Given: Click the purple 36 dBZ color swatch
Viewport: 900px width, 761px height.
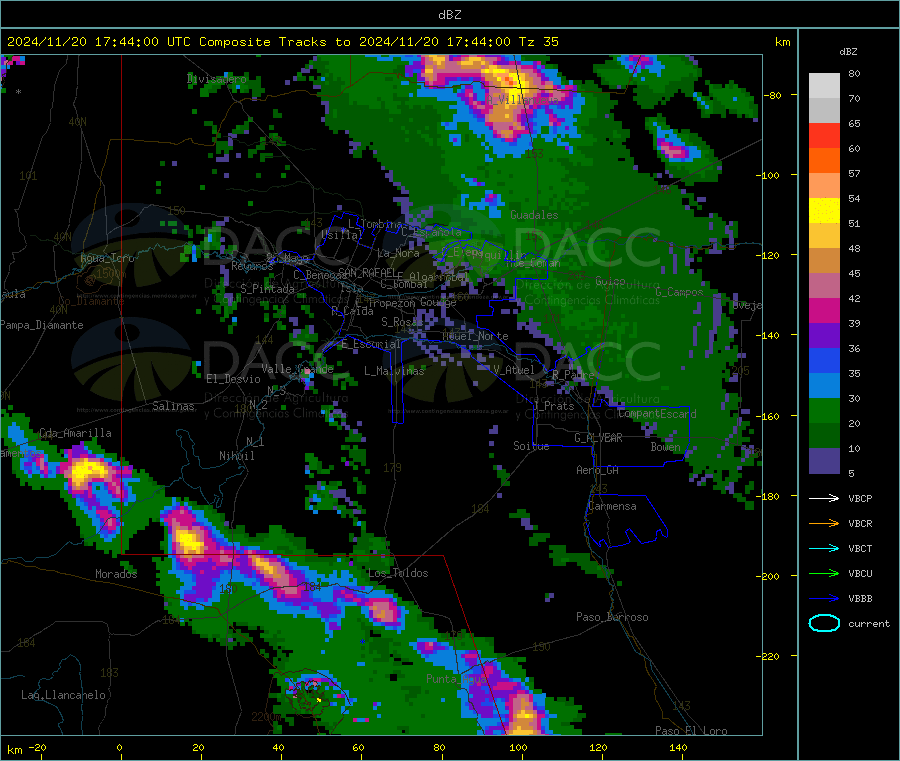Looking at the screenshot, I should point(824,336).
